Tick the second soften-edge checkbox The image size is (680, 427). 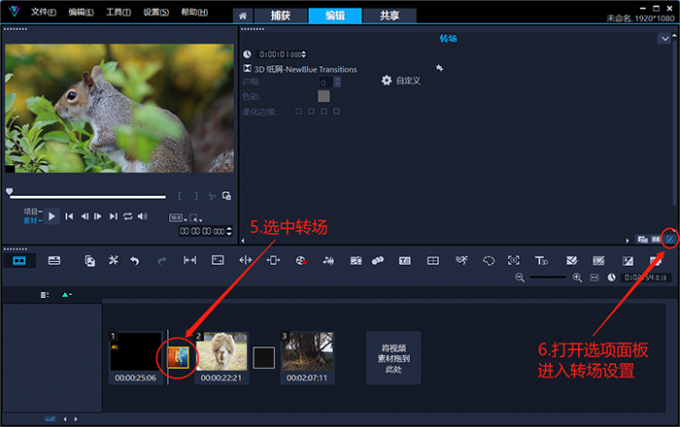[311, 111]
